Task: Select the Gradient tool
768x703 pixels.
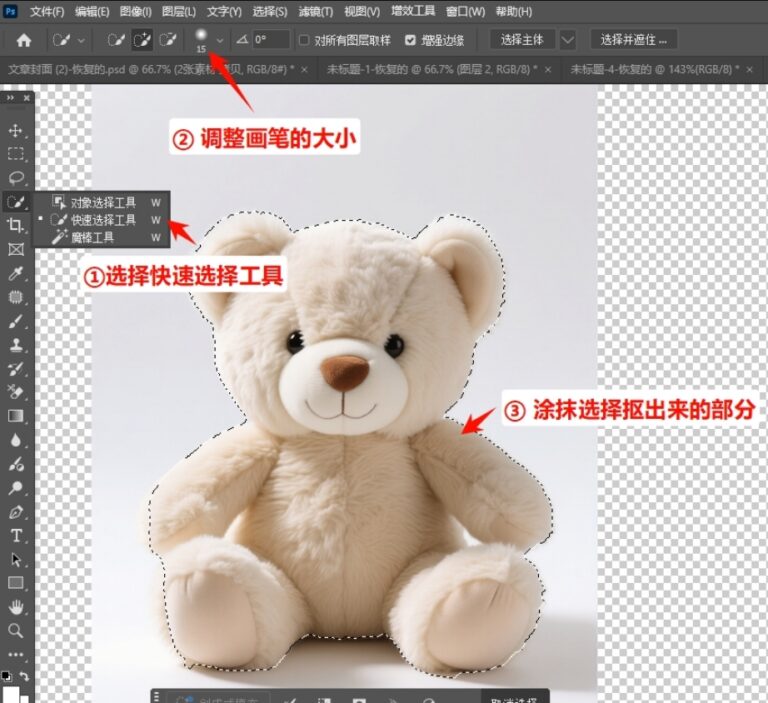Action: pos(16,416)
